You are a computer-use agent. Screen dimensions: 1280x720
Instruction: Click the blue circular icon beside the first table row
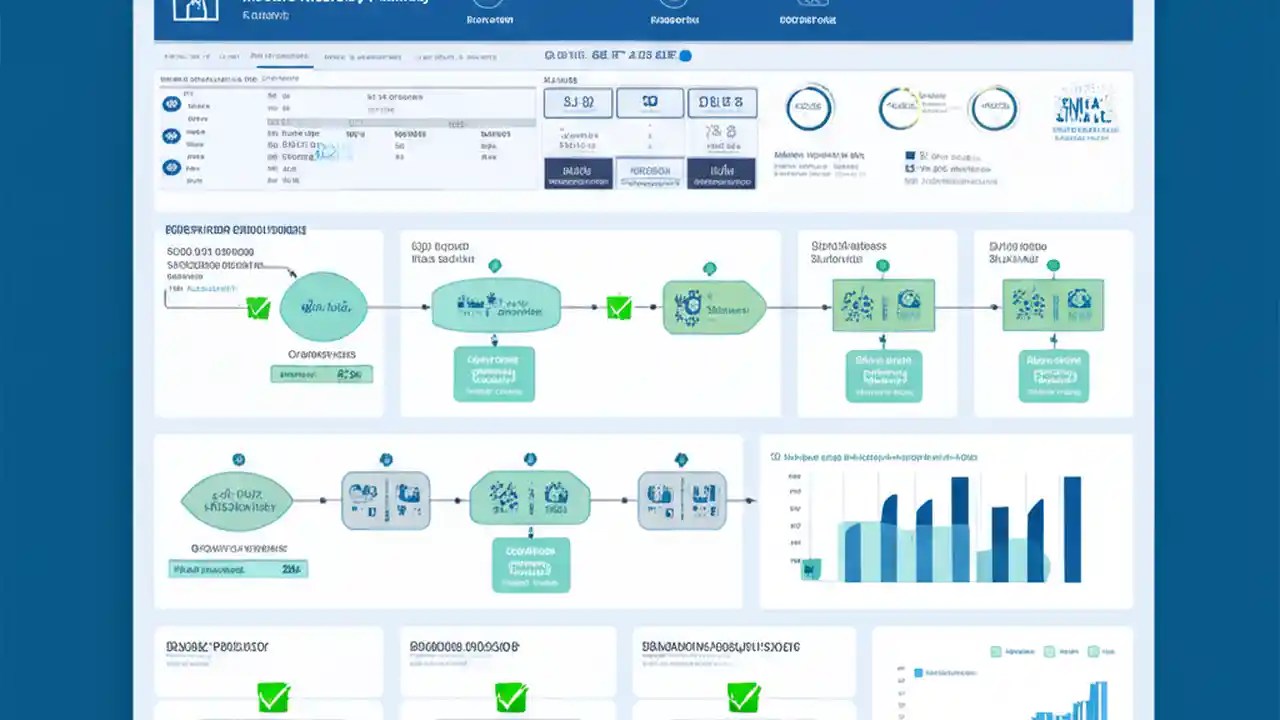pyautogui.click(x=171, y=103)
